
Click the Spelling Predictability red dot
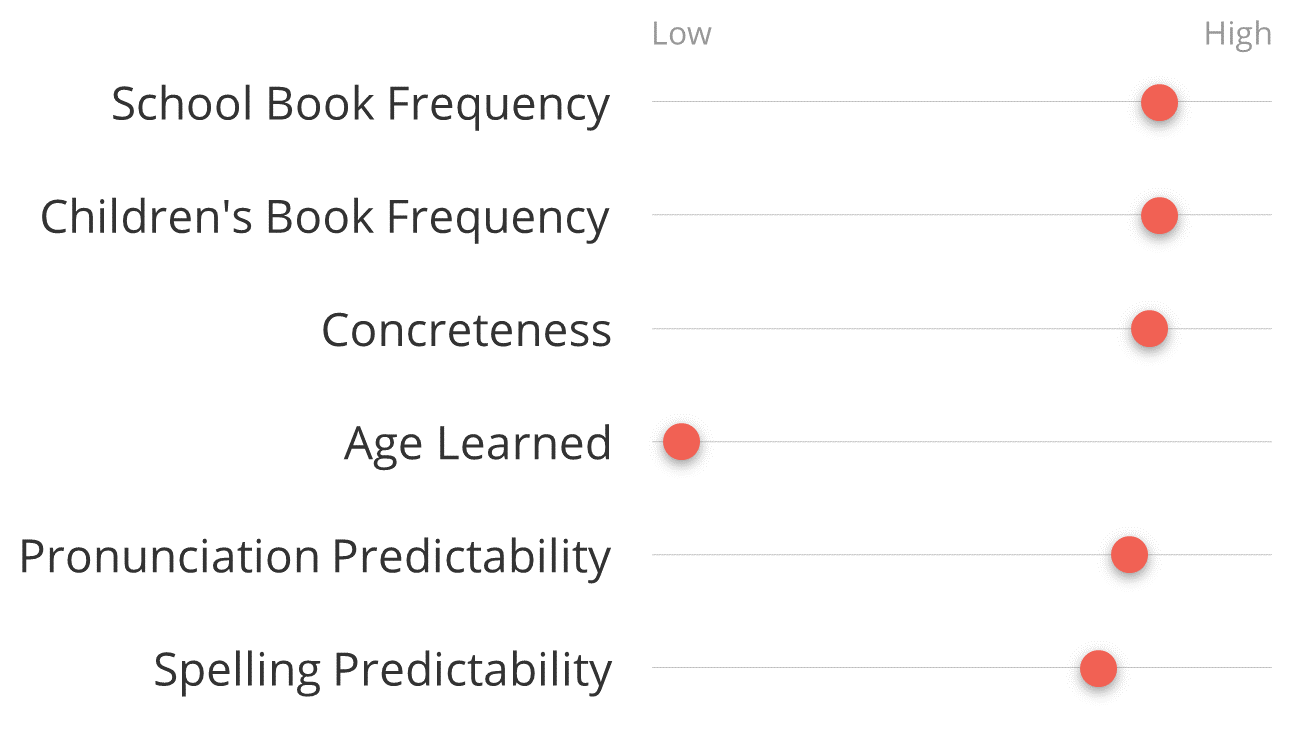point(1098,668)
